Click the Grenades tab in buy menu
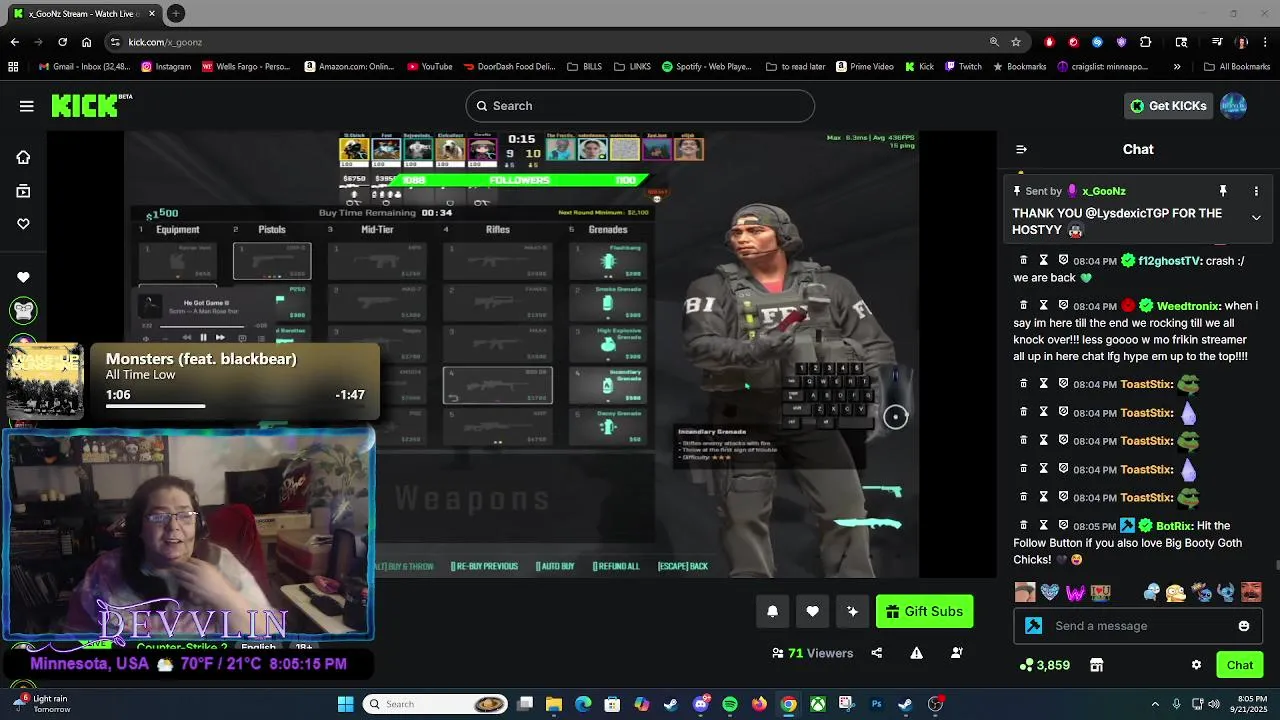Image resolution: width=1280 pixels, height=720 pixels. tap(608, 230)
